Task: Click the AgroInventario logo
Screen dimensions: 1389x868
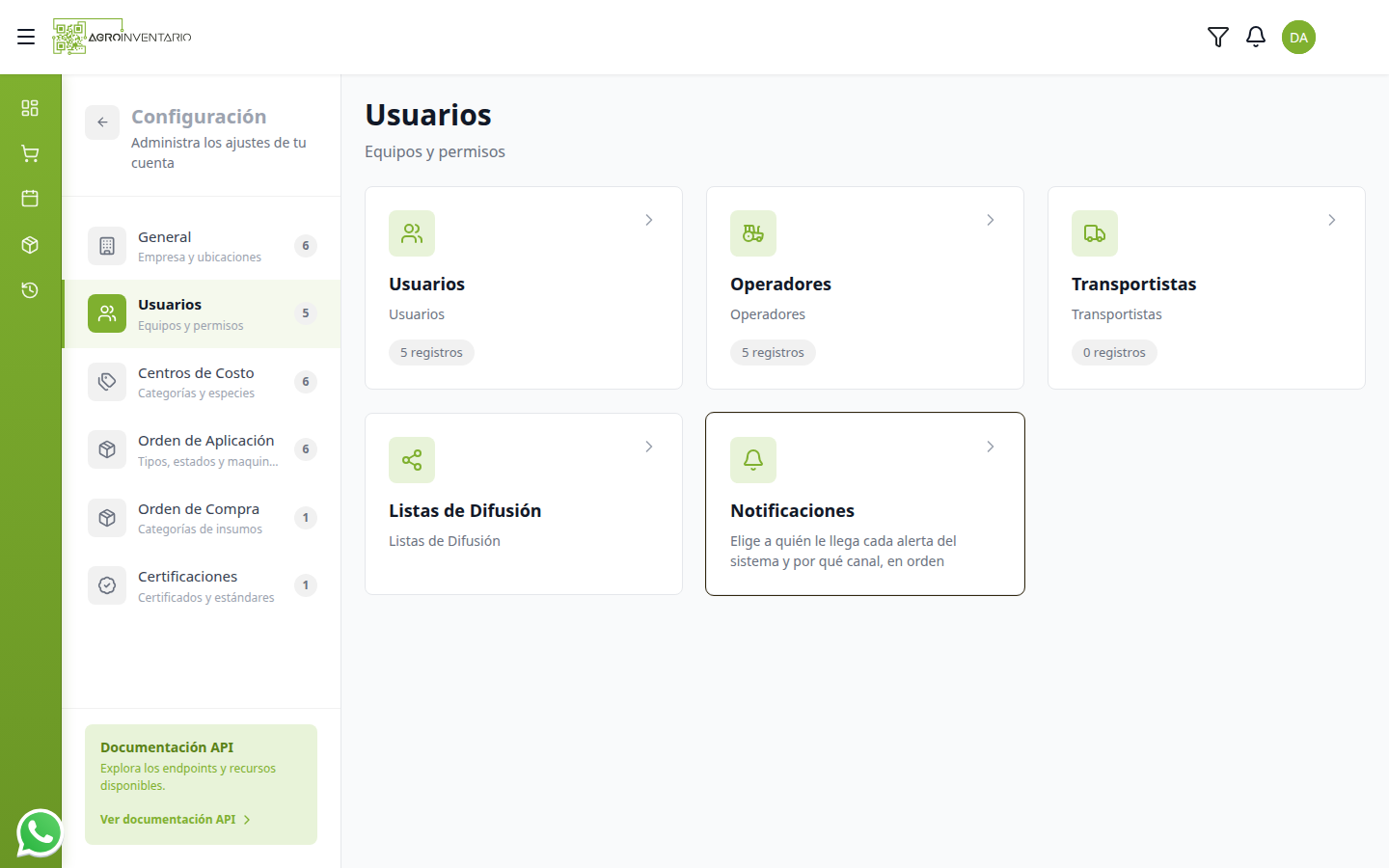Action: [x=123, y=37]
